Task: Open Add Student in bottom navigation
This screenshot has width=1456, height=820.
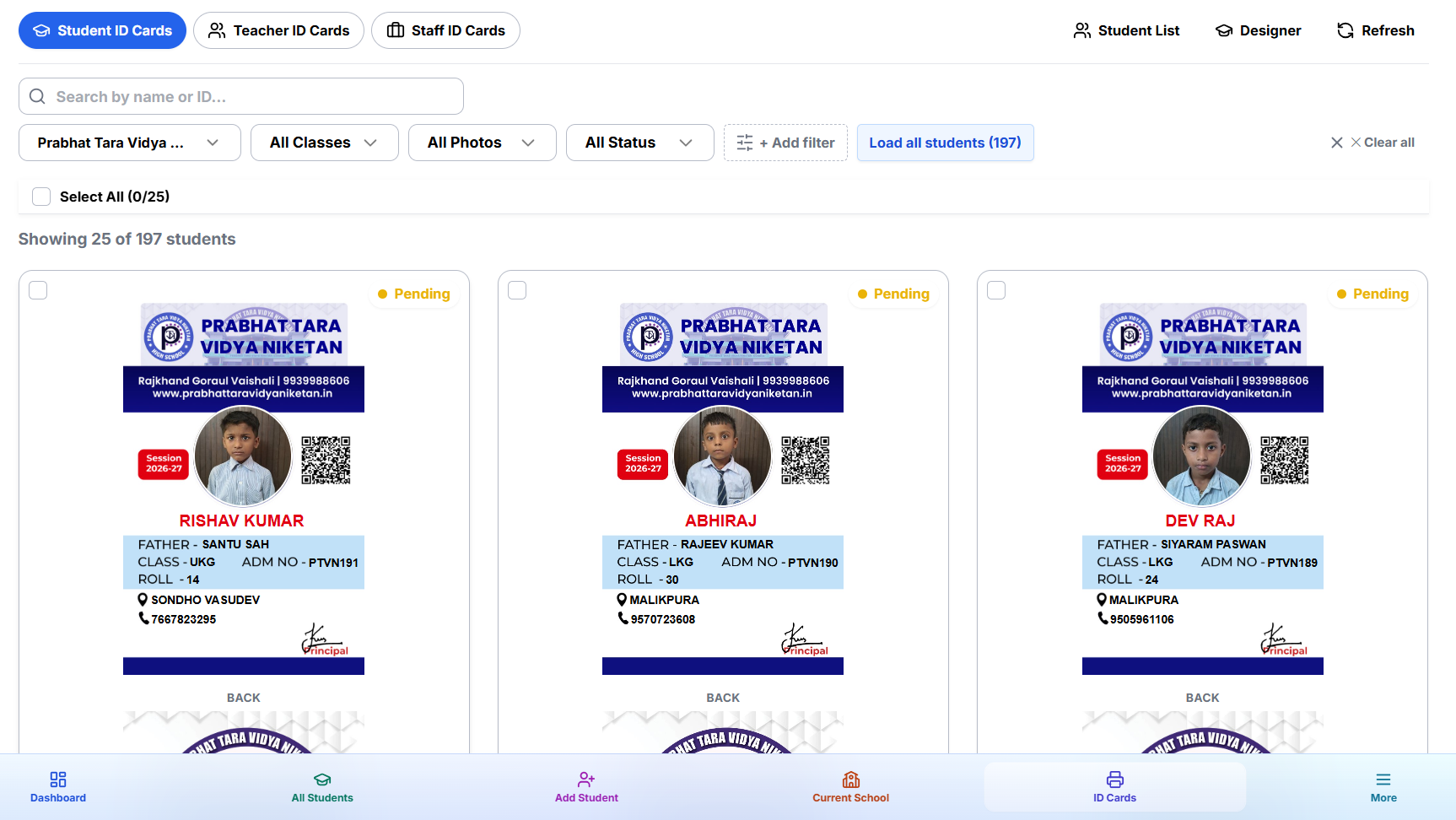Action: tap(586, 787)
